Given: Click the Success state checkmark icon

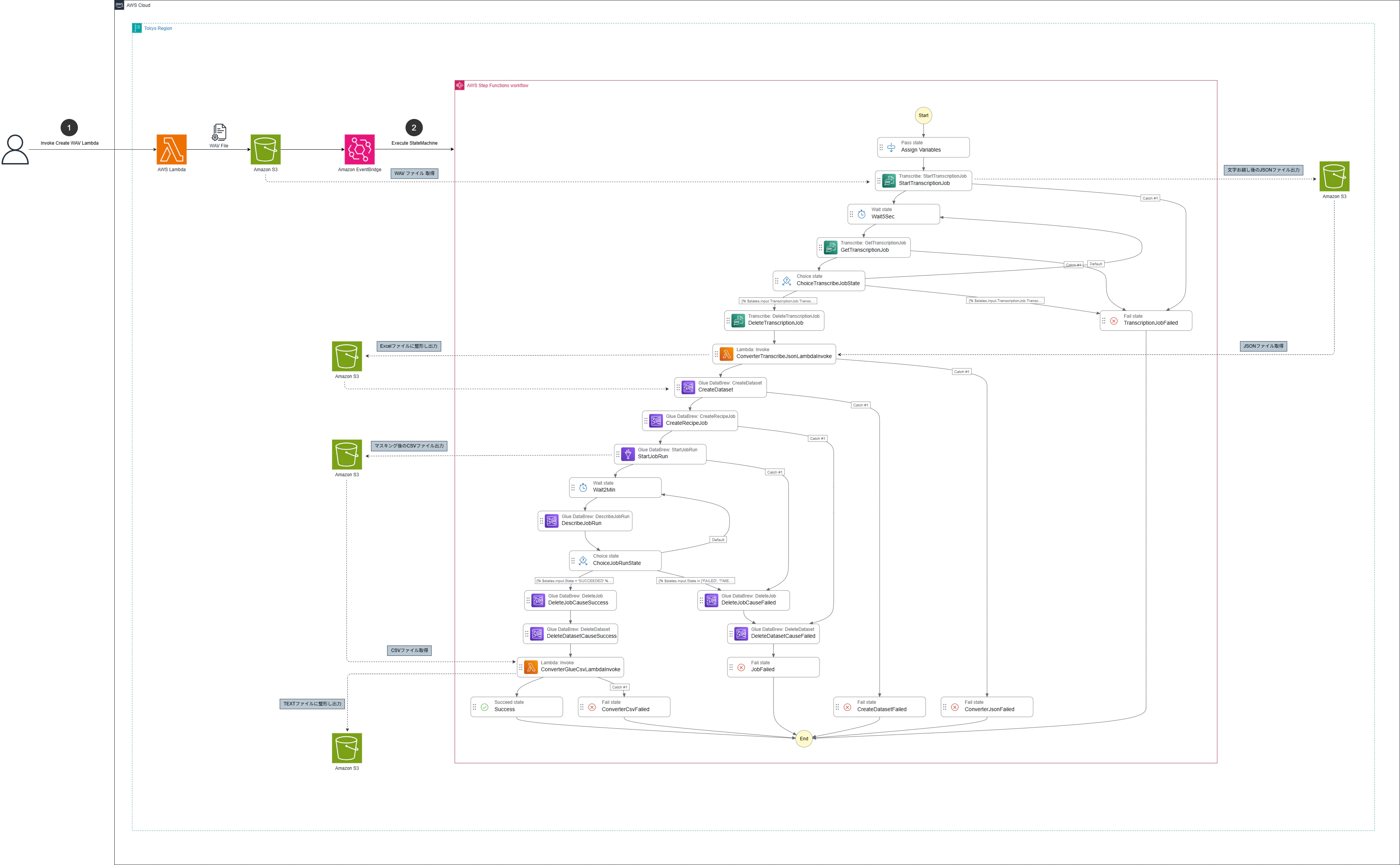Looking at the screenshot, I should coord(485,707).
